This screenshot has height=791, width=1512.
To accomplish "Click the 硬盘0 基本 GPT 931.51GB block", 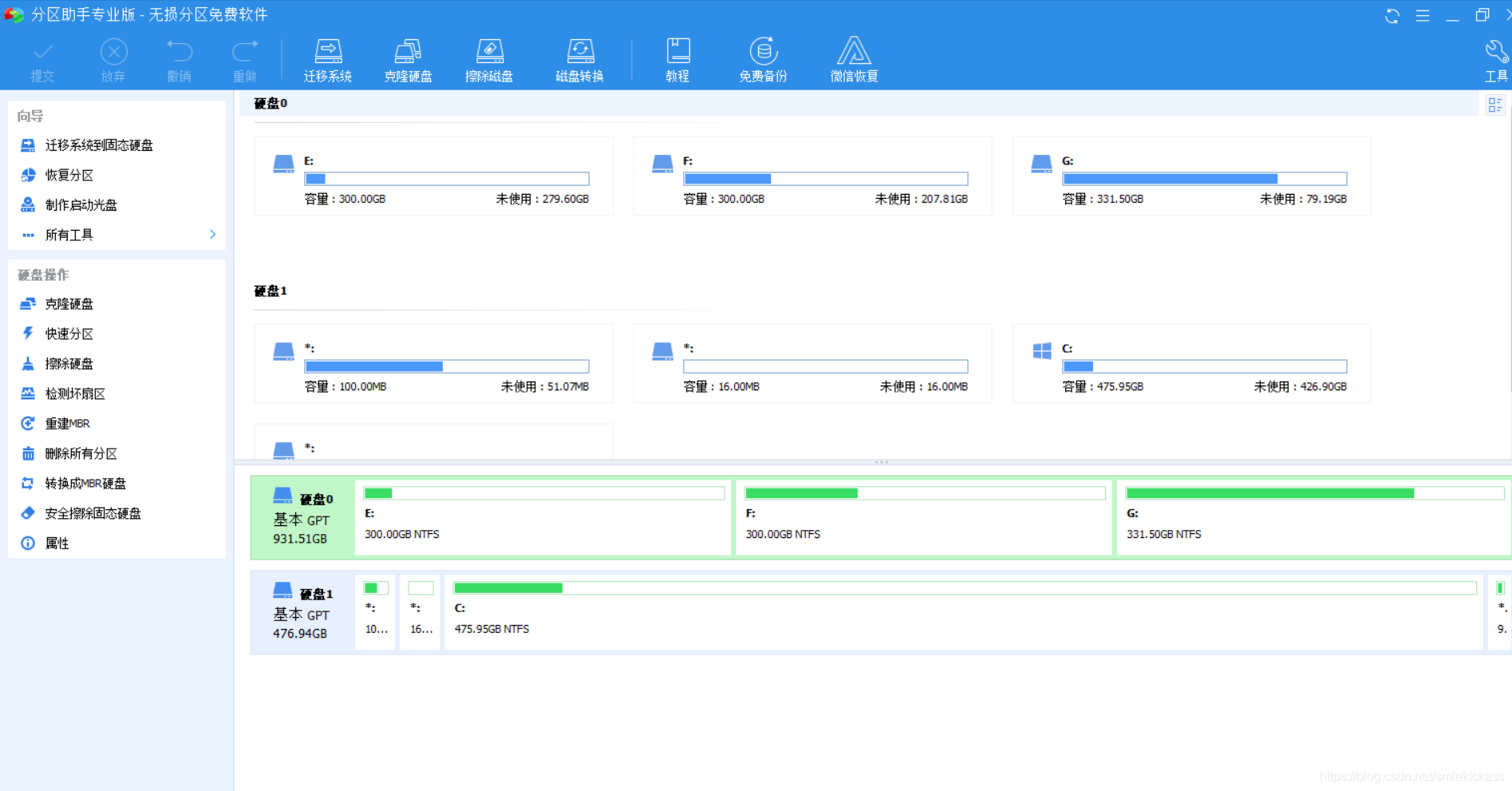I will pyautogui.click(x=302, y=517).
